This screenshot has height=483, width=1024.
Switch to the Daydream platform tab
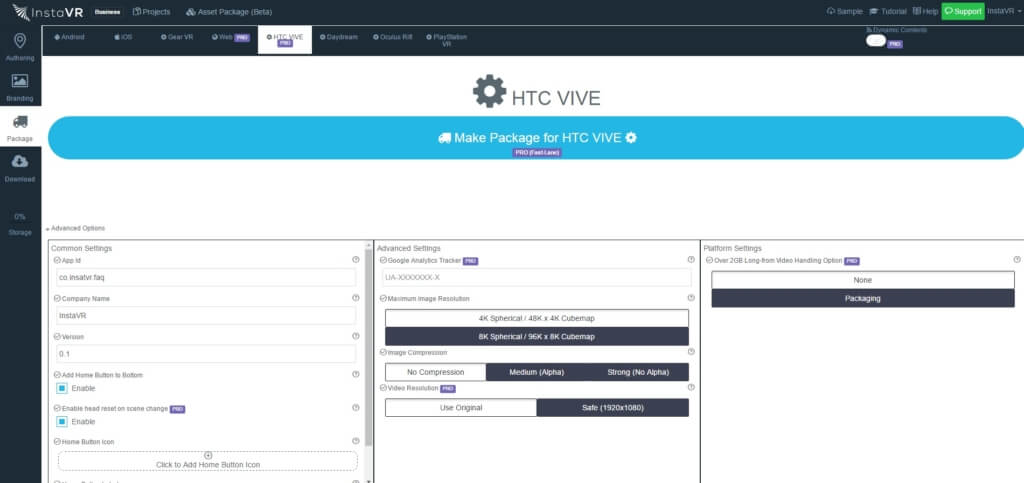pyautogui.click(x=339, y=37)
